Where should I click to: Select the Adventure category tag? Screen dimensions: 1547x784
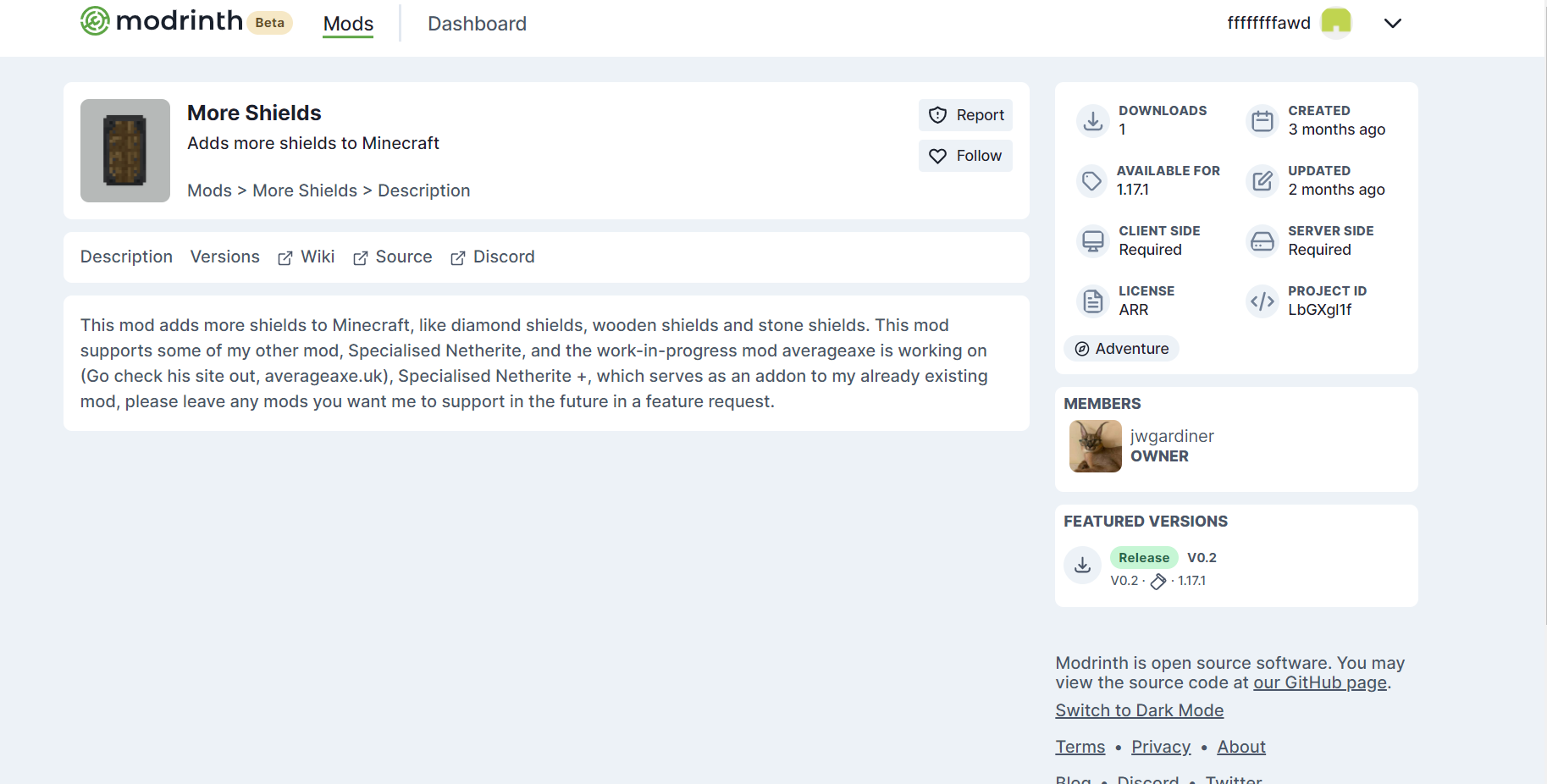(x=1121, y=348)
